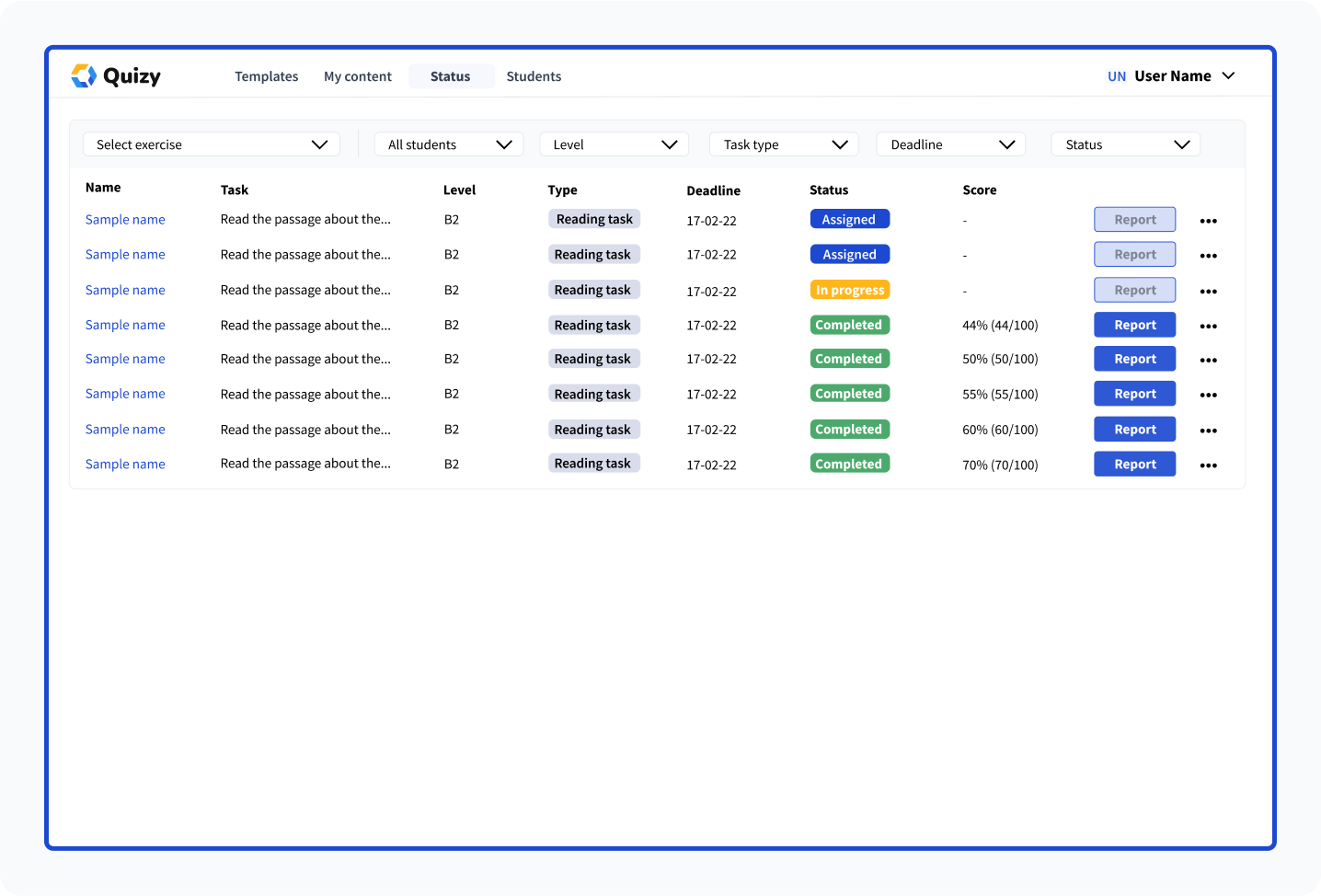Open three-dot menu for the 50% score row
This screenshot has width=1321, height=896.
point(1208,361)
